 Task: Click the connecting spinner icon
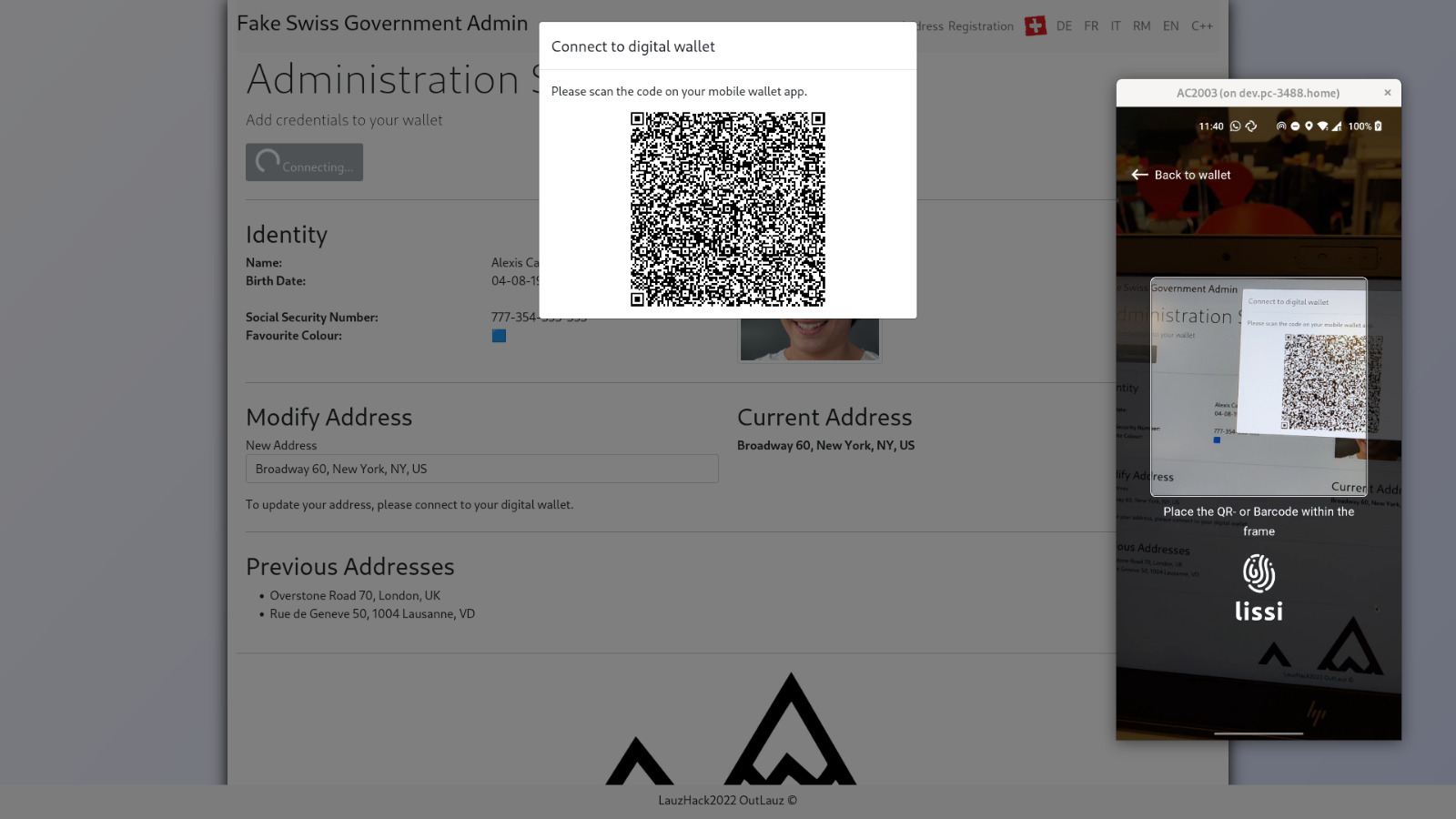(268, 161)
